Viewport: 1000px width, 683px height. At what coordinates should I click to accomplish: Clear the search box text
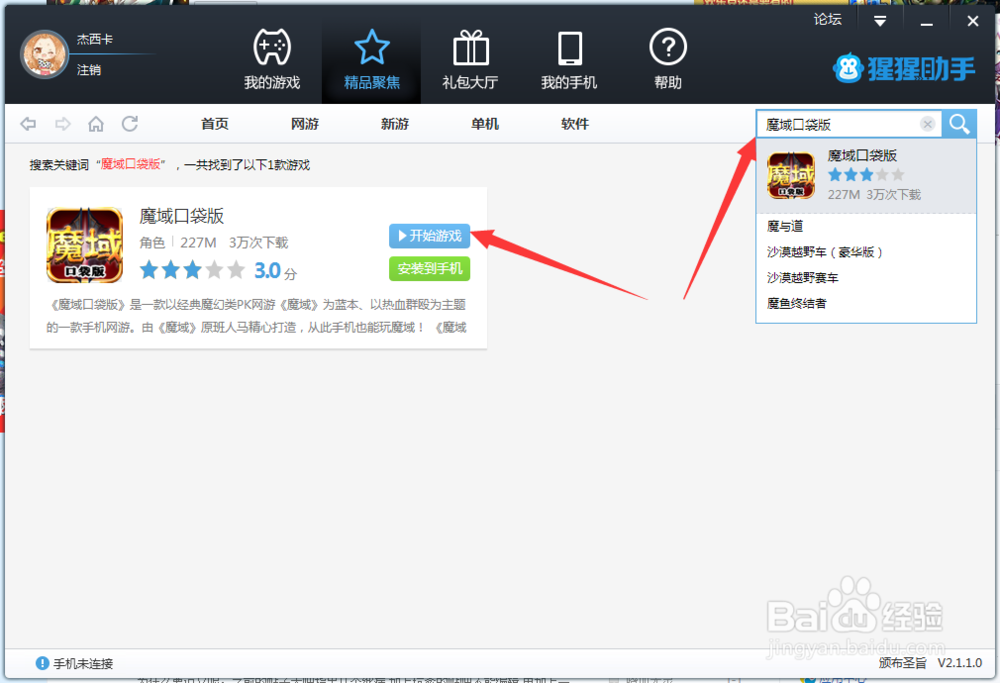click(928, 124)
